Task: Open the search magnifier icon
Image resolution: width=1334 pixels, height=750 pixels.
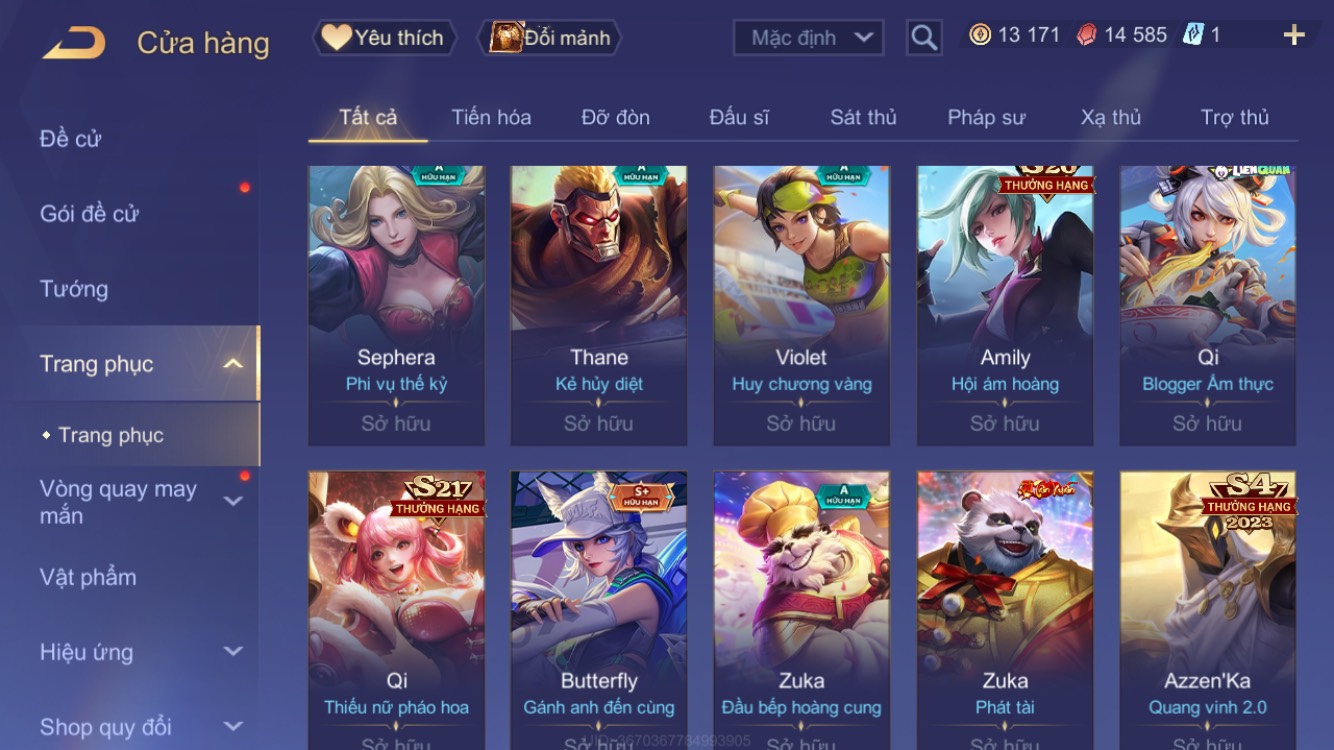Action: (x=924, y=38)
